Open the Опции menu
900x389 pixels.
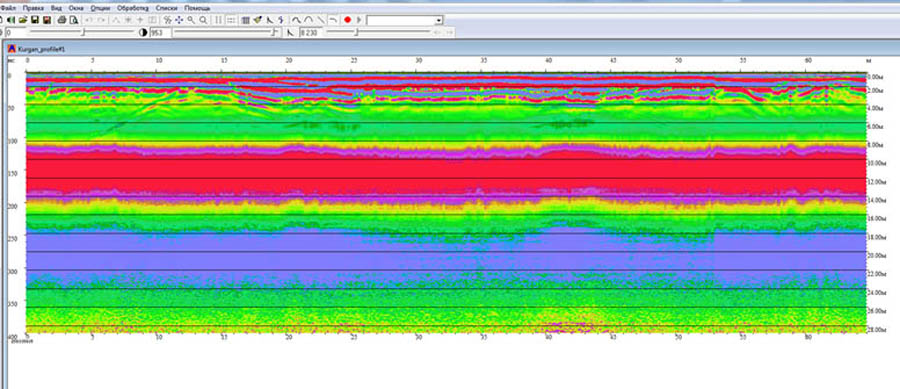[100, 9]
